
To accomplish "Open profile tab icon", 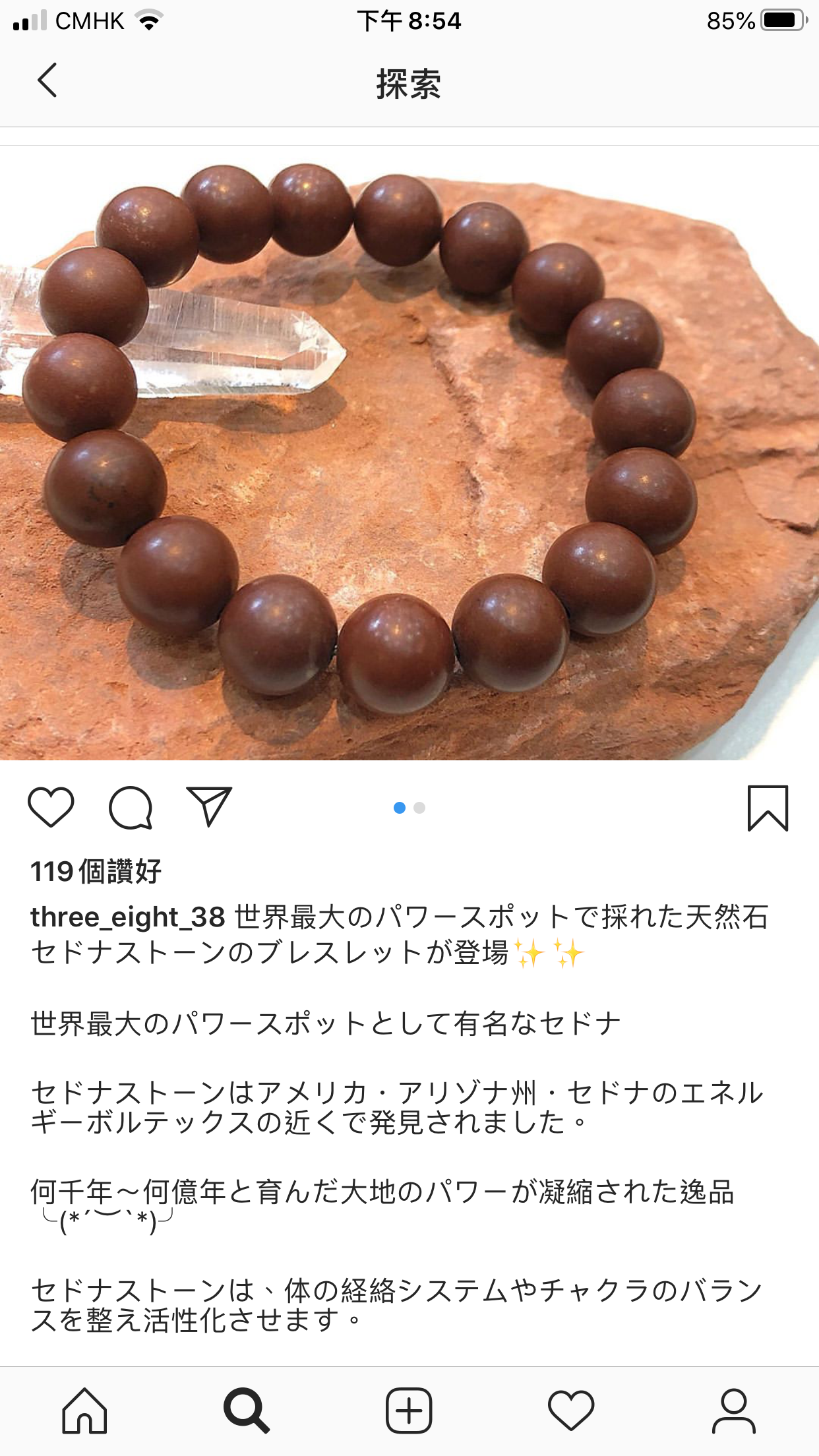I will [x=734, y=1411].
